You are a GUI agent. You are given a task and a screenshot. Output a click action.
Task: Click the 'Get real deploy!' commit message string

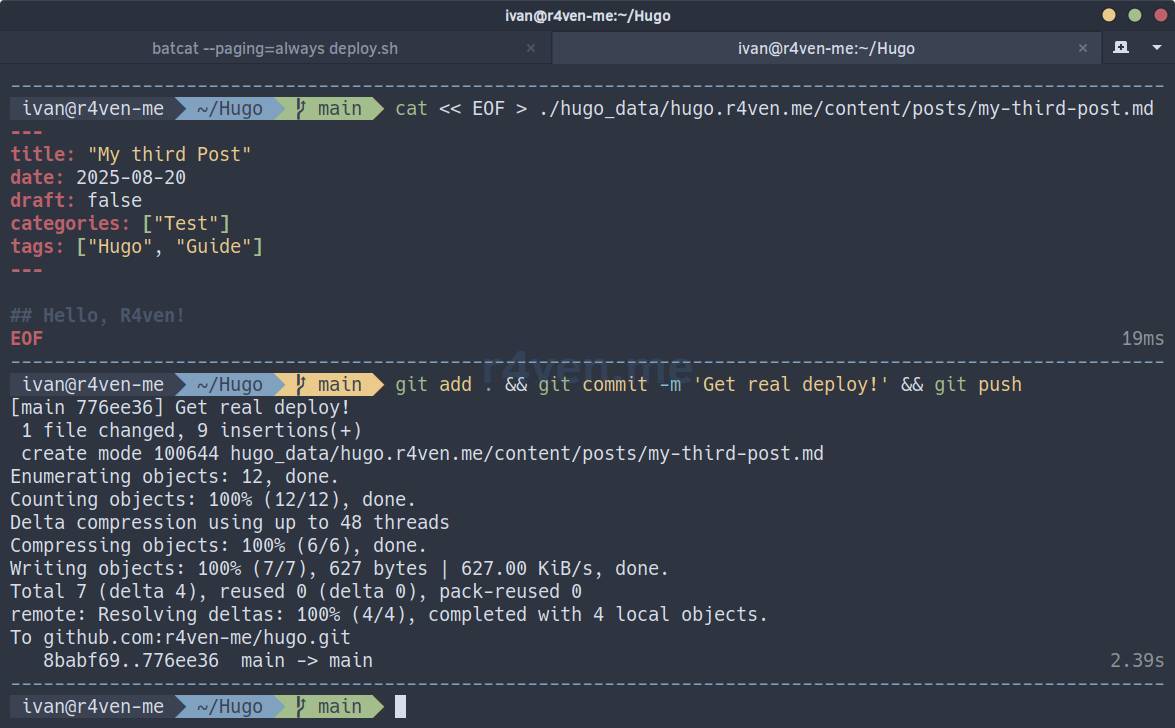click(x=791, y=385)
